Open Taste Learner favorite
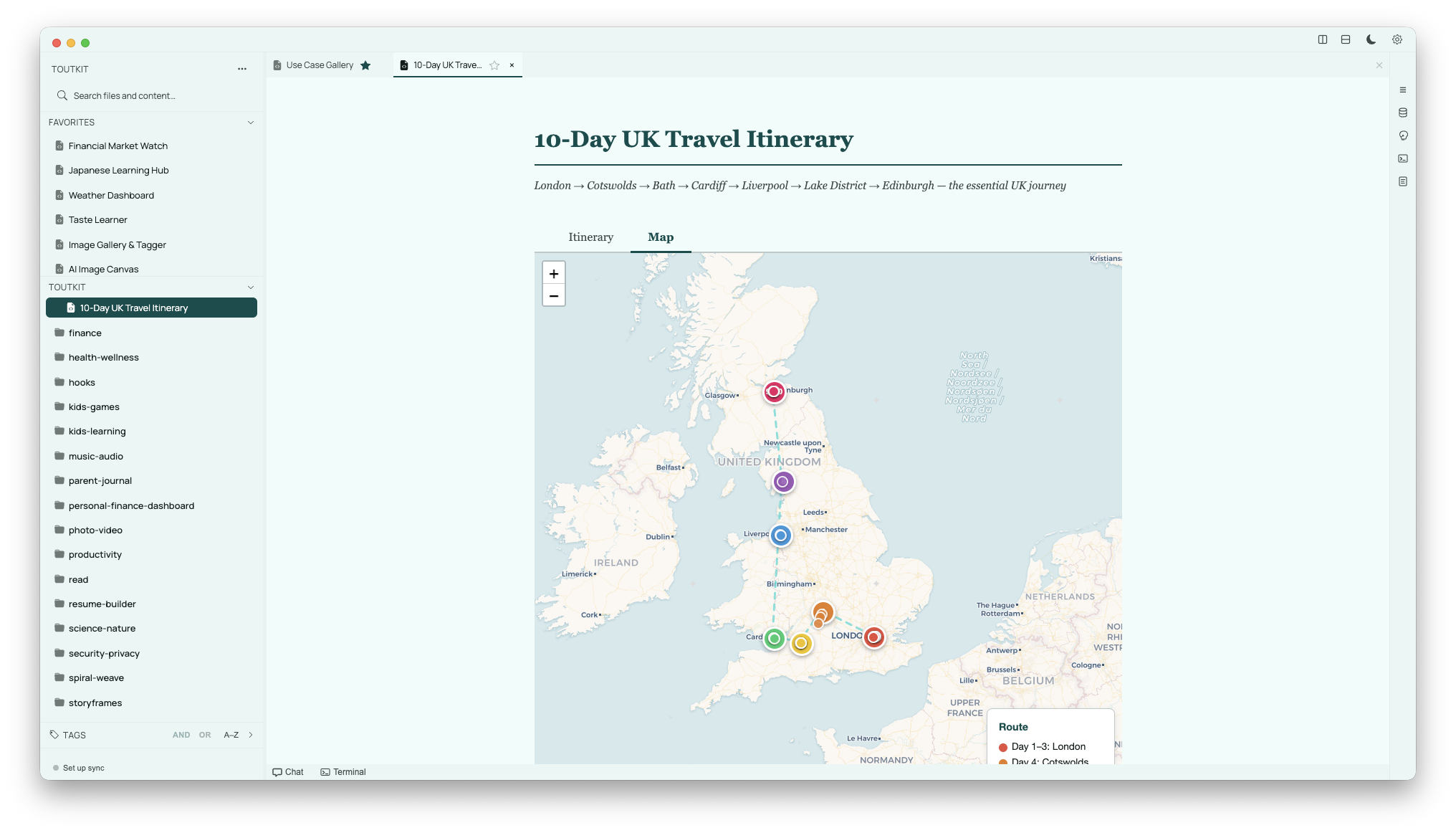The height and width of the screenshot is (833, 1456). [x=152, y=220]
